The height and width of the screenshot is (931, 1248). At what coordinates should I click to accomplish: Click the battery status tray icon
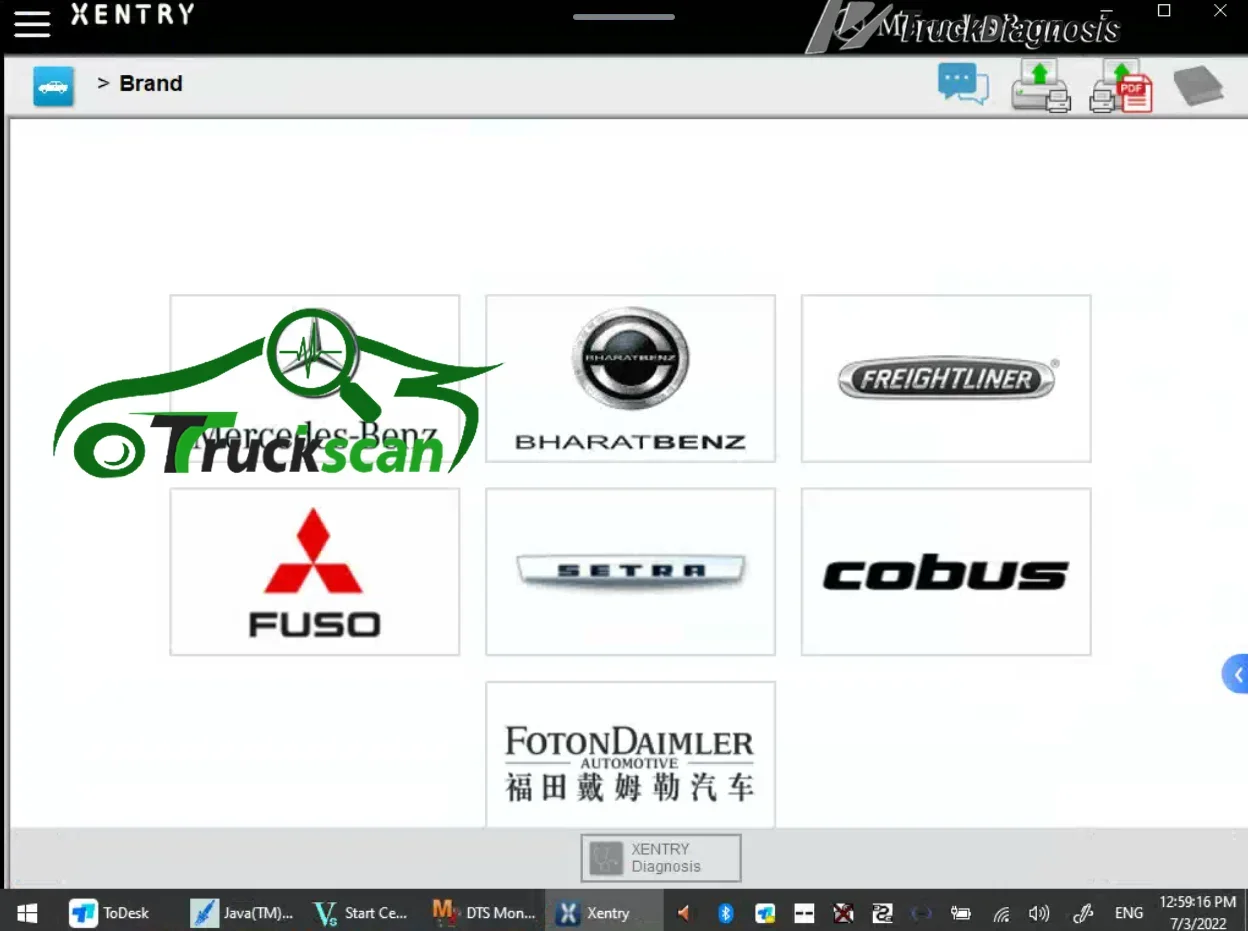961,912
